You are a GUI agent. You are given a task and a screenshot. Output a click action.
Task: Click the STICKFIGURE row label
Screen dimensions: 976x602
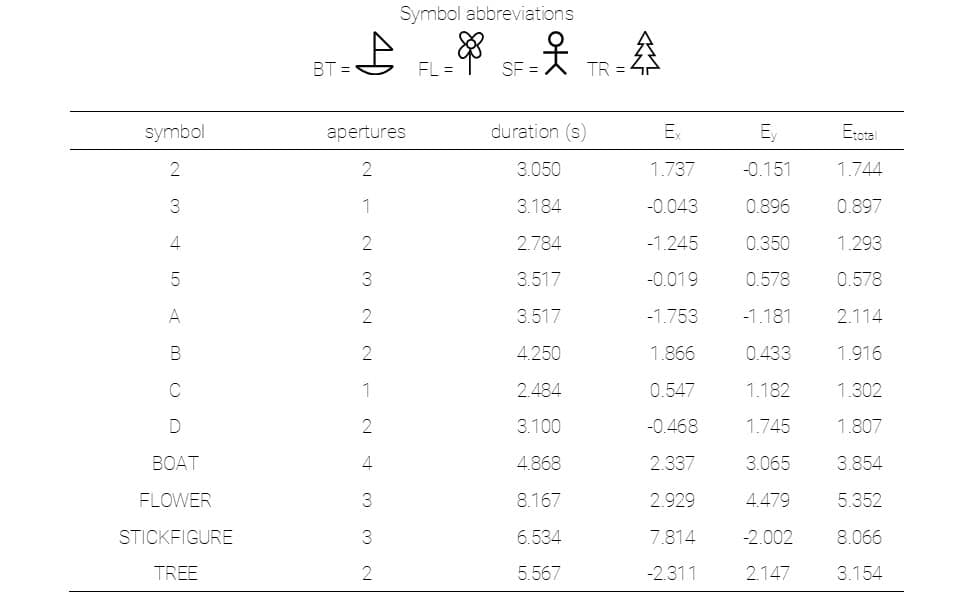click(x=175, y=537)
